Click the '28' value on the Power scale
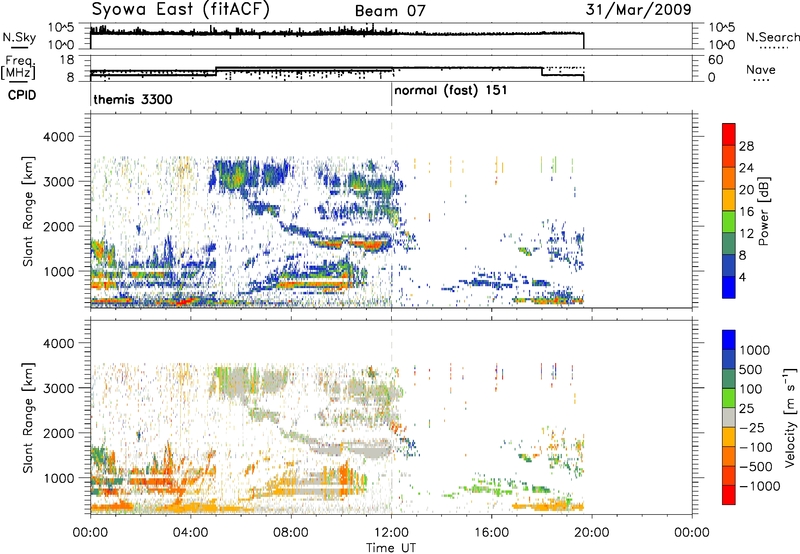800x554 pixels. click(746, 146)
